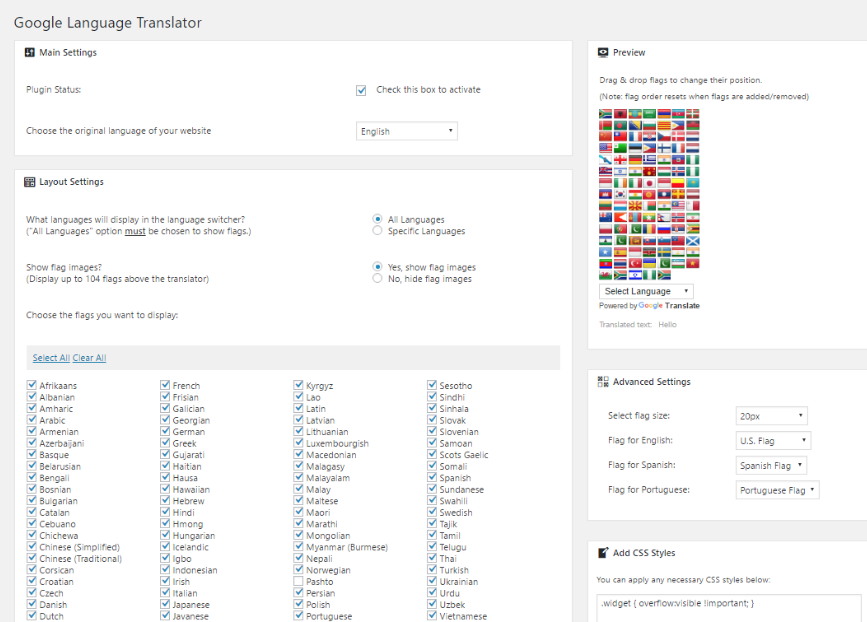Open the original language English dropdown
The image size is (867, 622).
click(406, 131)
